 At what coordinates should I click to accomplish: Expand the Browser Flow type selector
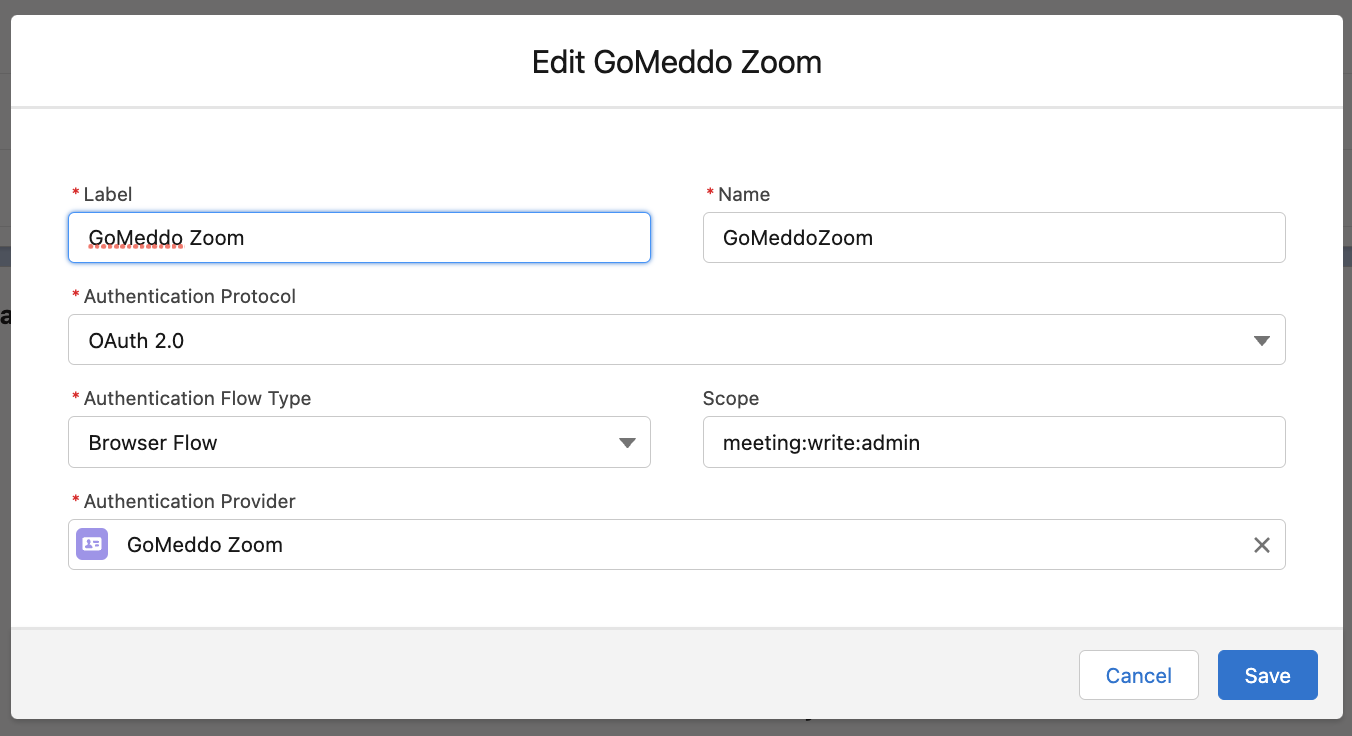(359, 442)
